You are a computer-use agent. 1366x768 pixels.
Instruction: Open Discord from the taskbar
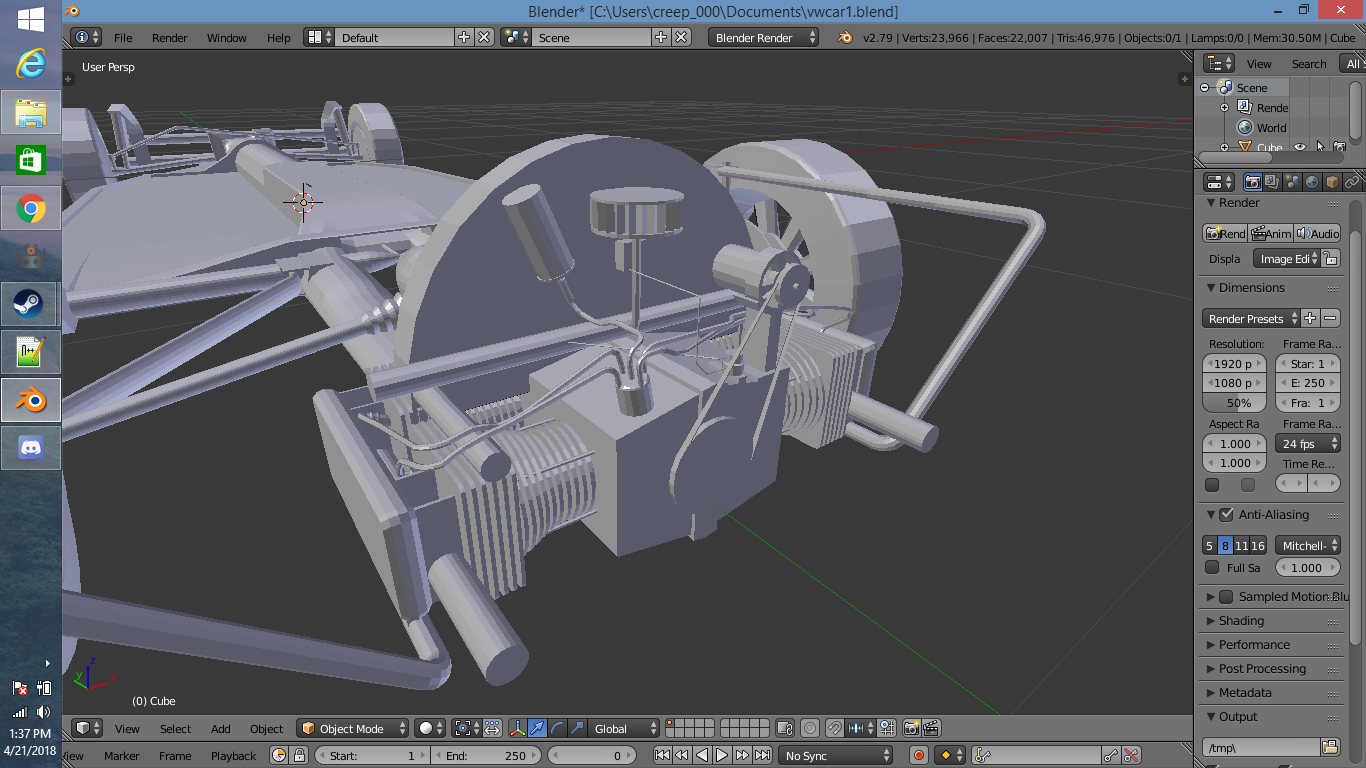[x=31, y=448]
